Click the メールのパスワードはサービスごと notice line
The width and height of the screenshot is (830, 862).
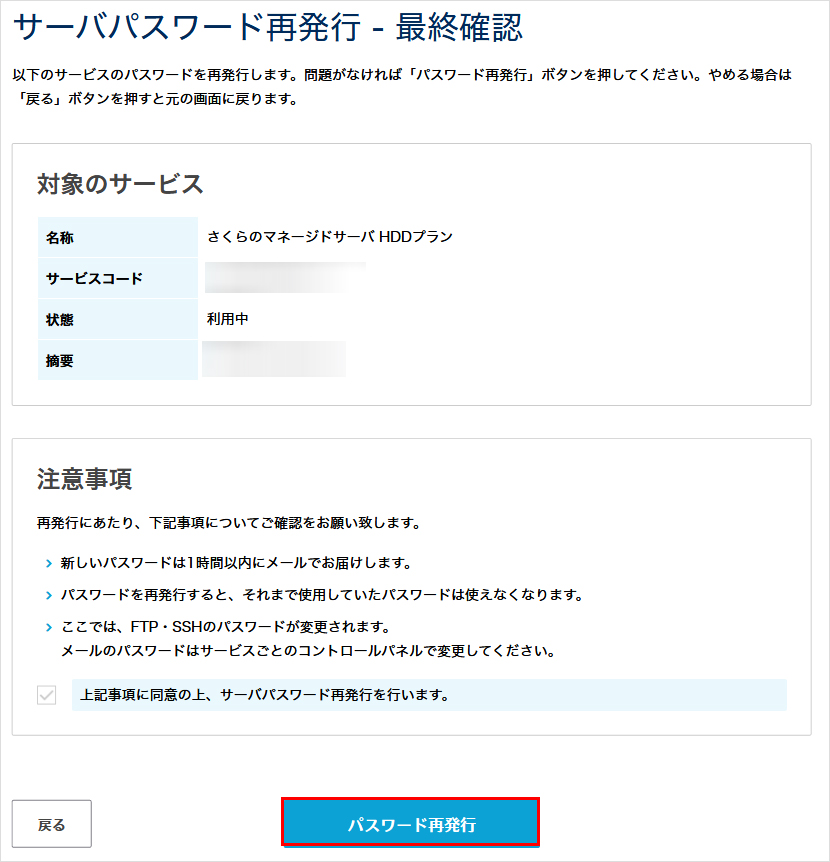coord(307,652)
